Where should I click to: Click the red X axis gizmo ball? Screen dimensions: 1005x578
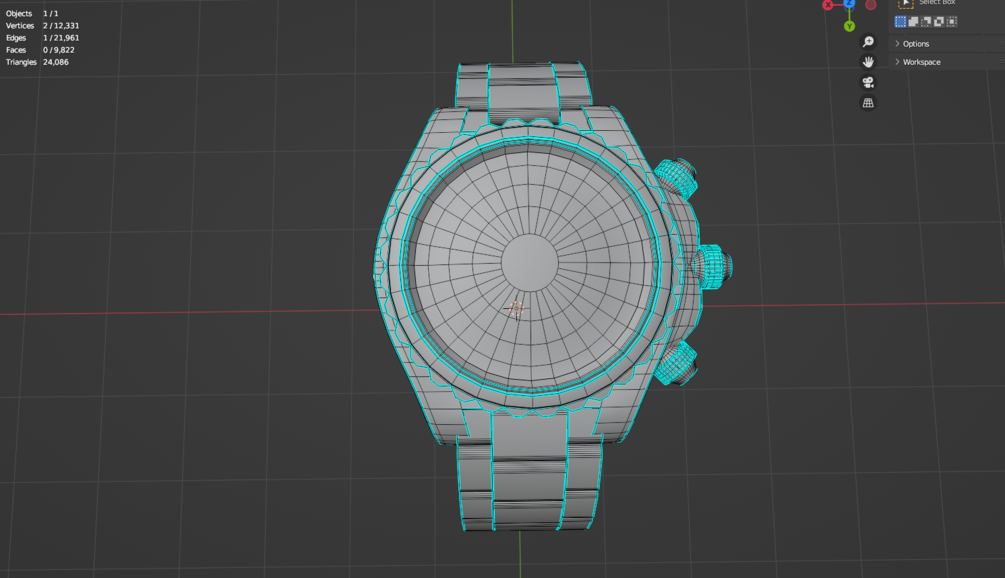(x=828, y=5)
